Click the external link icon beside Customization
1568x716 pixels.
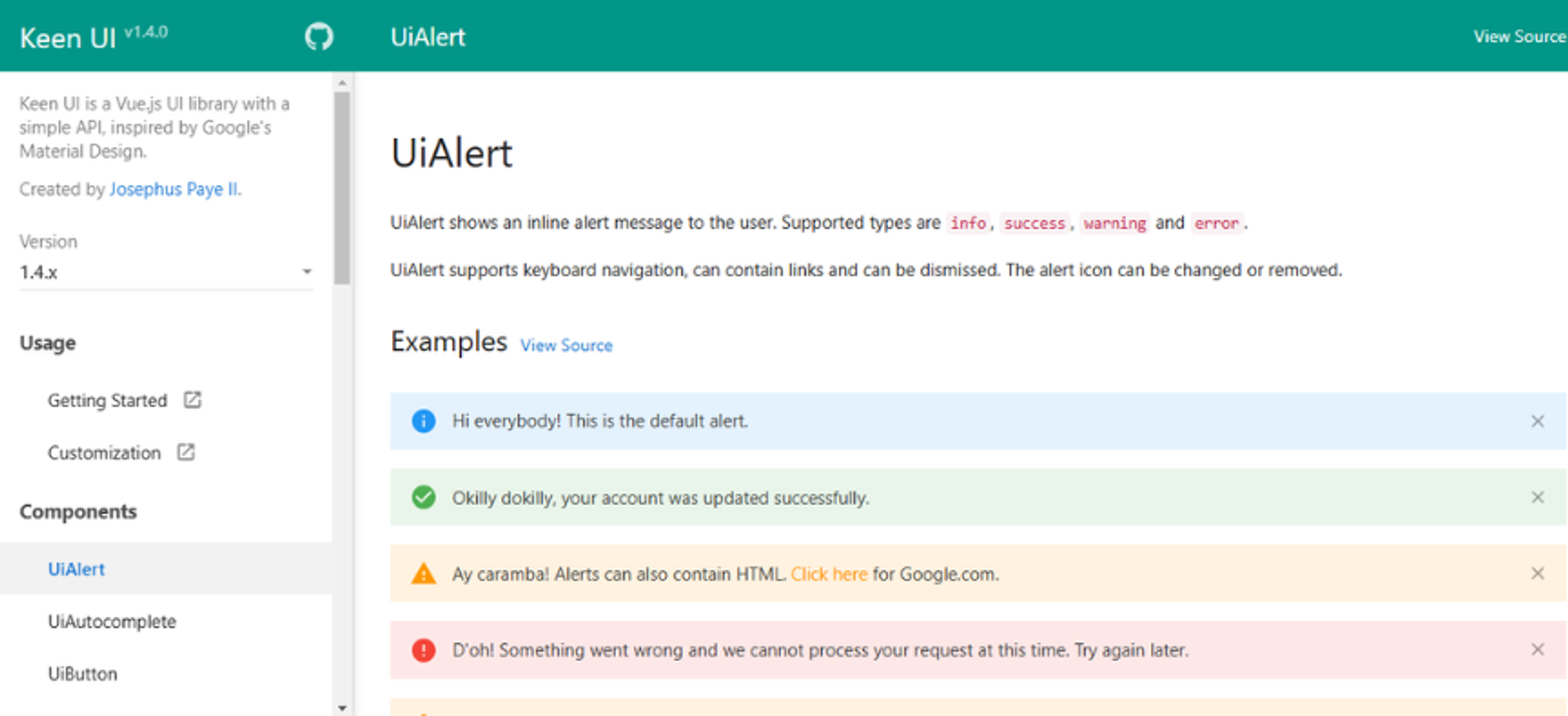click(x=186, y=452)
